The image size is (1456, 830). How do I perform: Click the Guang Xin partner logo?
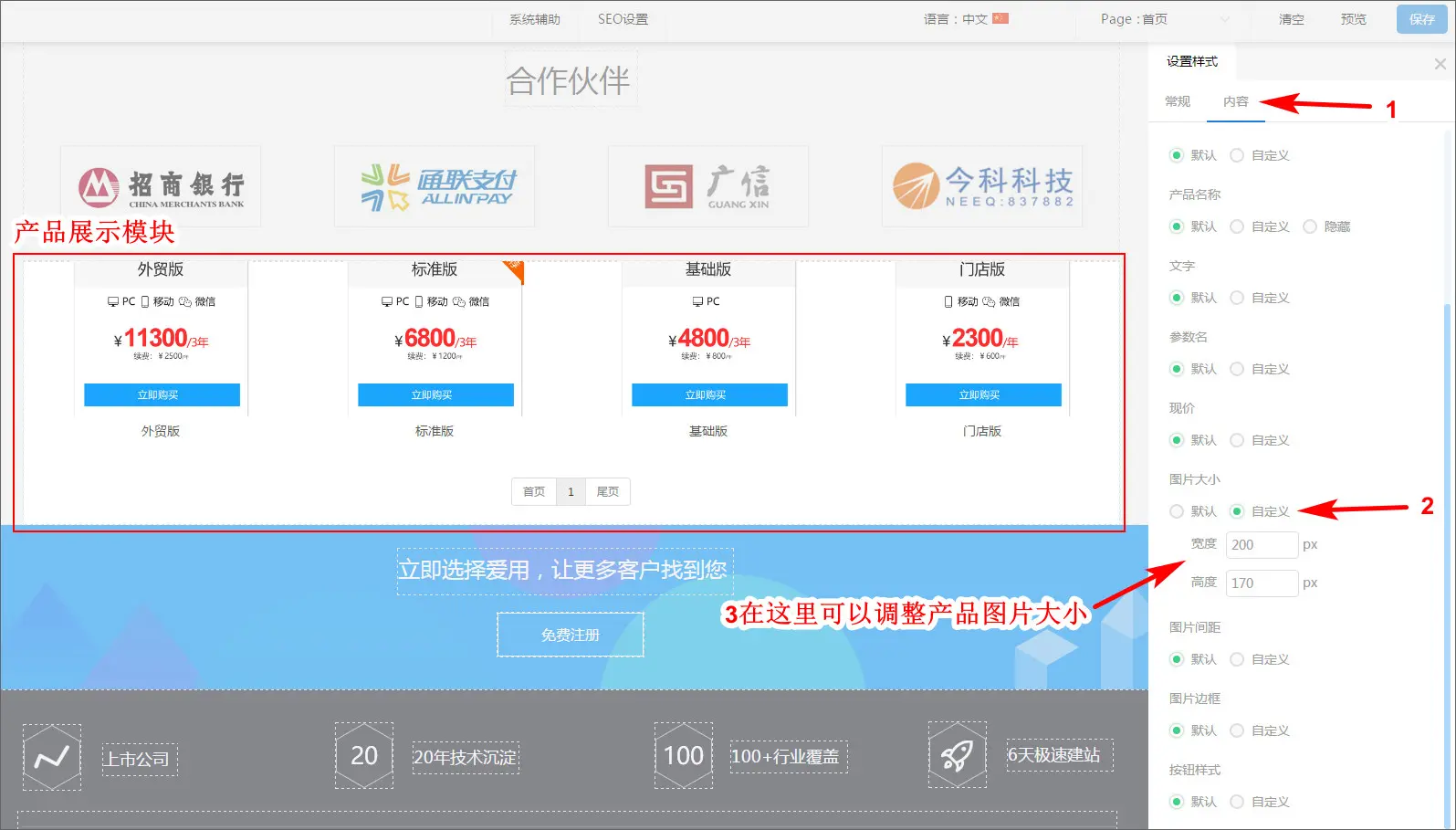708,187
